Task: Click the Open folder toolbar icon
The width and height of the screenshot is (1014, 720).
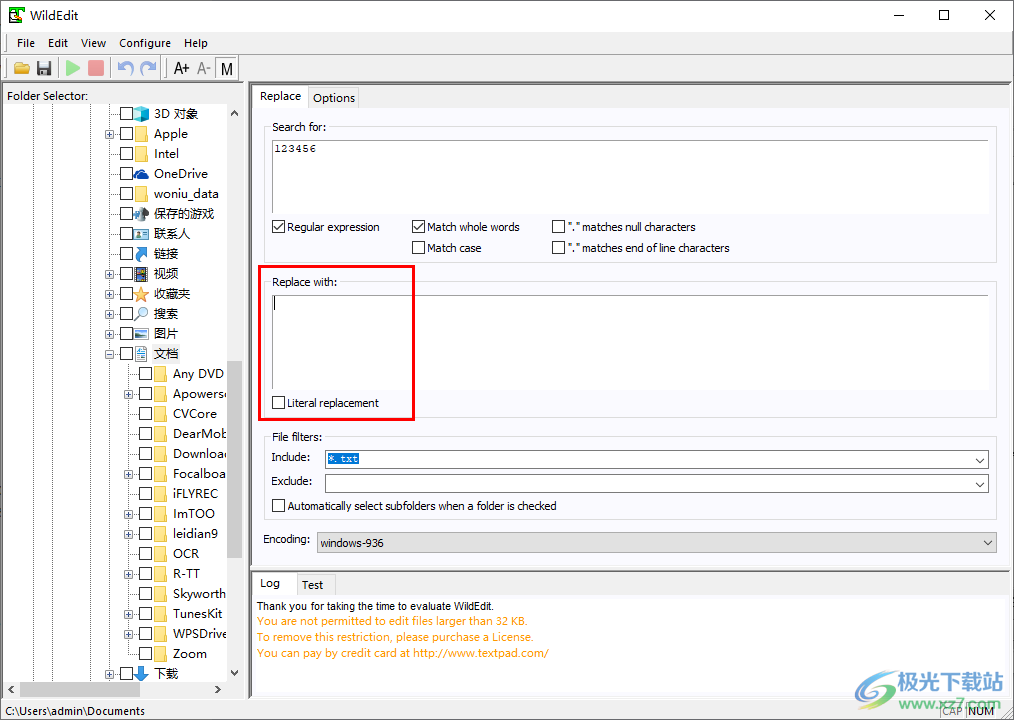Action: click(x=20, y=68)
